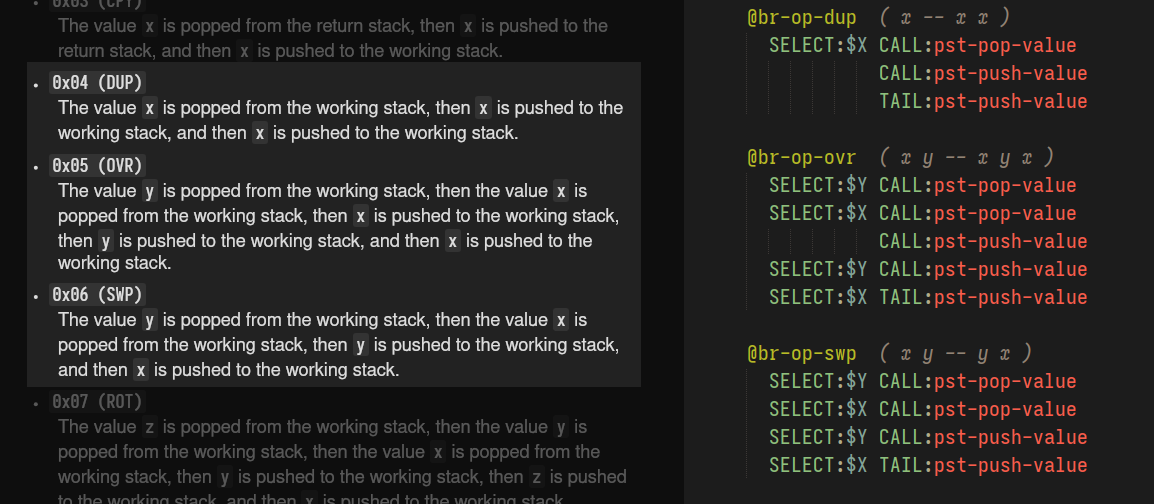Click the "0x04 (DUP)" opcode heading
The height and width of the screenshot is (504, 1154).
97,82
